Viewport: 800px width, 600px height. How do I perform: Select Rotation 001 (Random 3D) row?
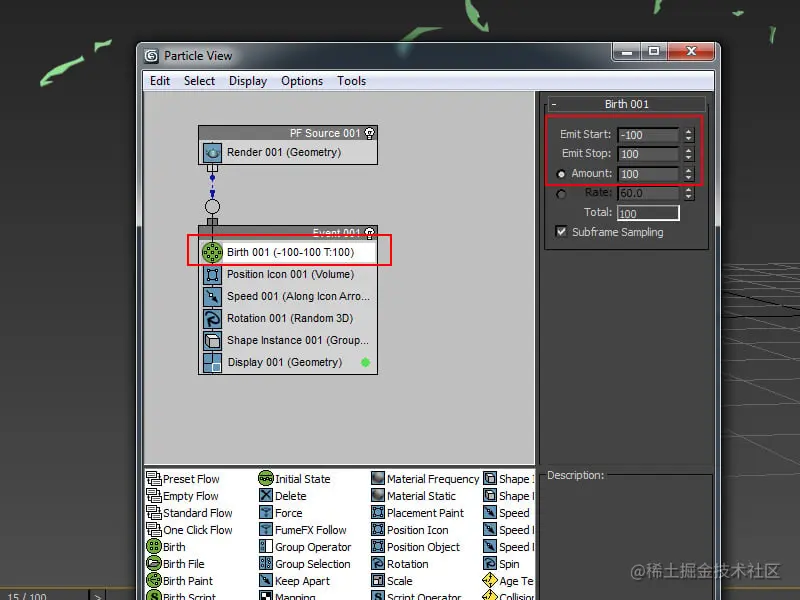pyautogui.click(x=289, y=318)
